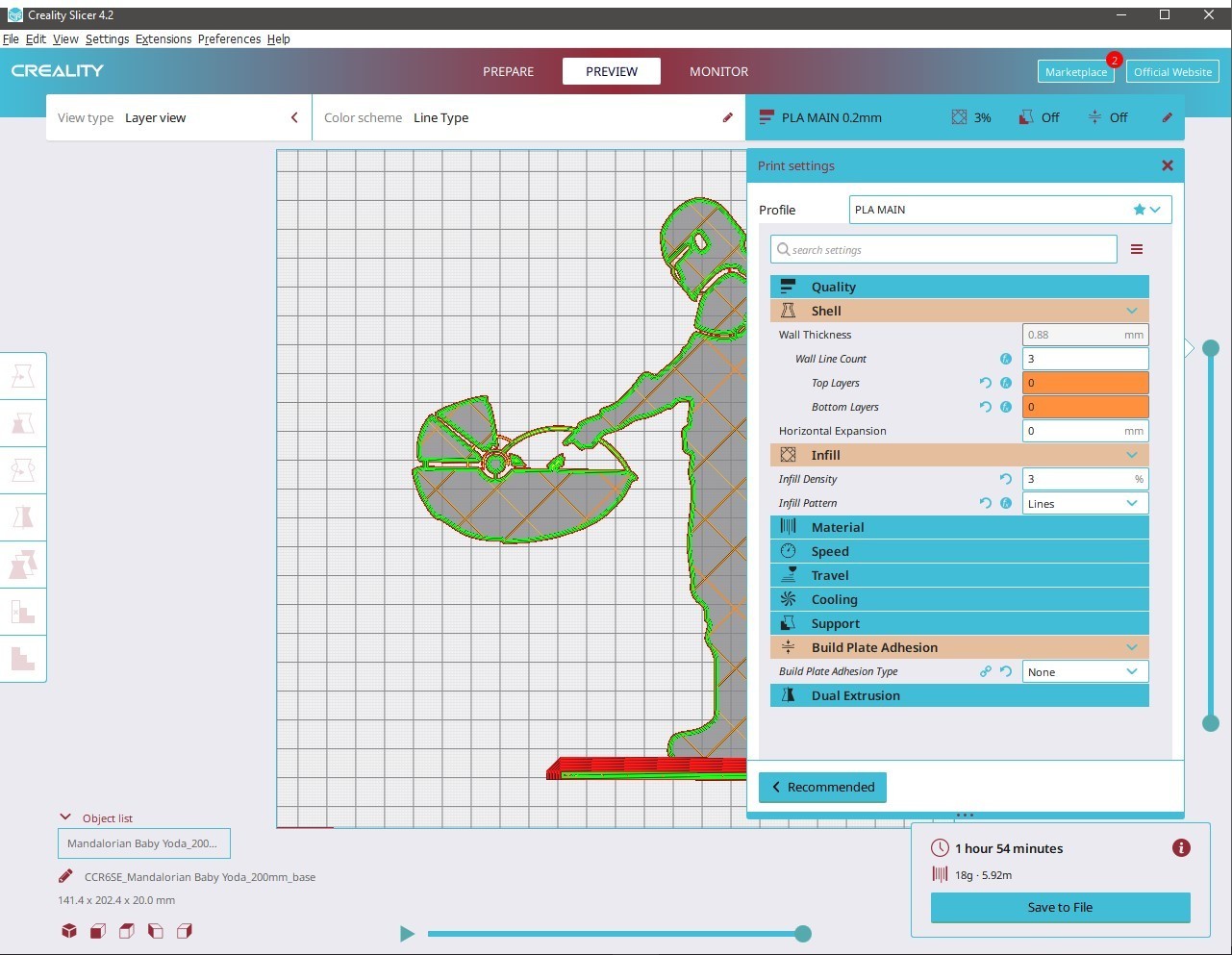Open the Marketplace
Image resolution: width=1232 pixels, height=955 pixels.
[x=1075, y=72]
